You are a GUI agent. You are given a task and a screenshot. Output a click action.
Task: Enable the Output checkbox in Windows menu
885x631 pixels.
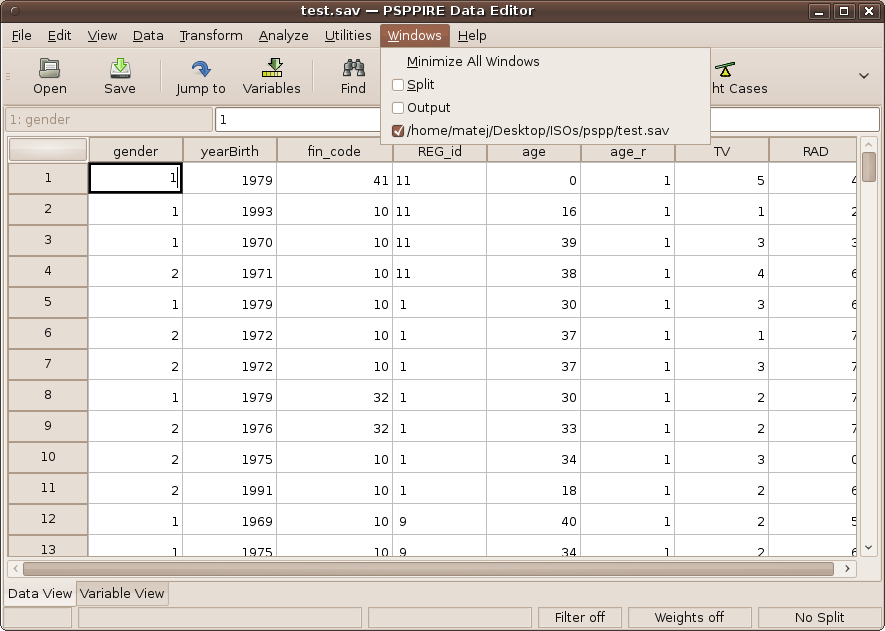click(398, 108)
